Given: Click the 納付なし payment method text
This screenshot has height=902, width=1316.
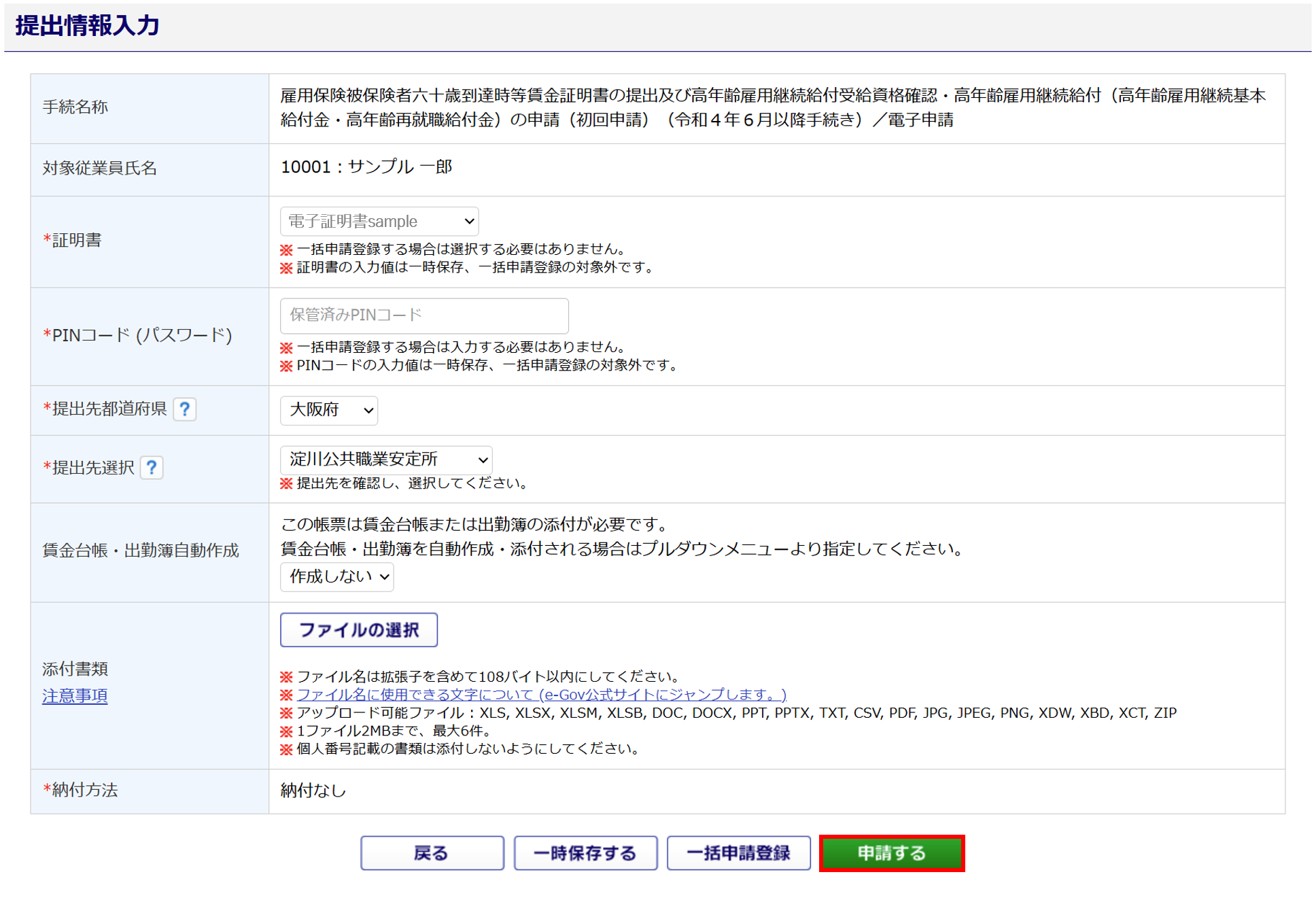Looking at the screenshot, I should coord(313,791).
